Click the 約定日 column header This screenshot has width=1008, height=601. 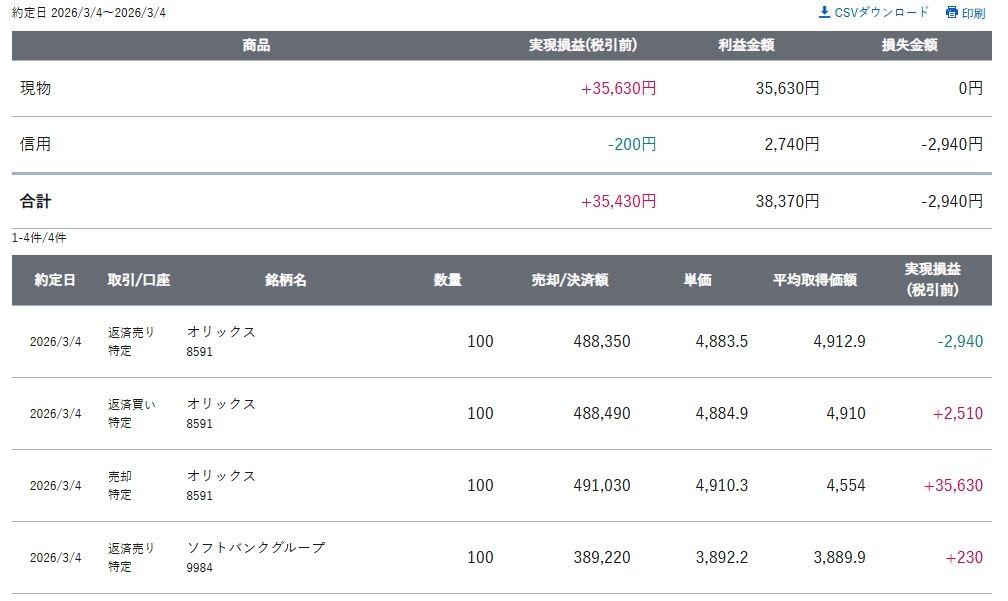point(55,280)
